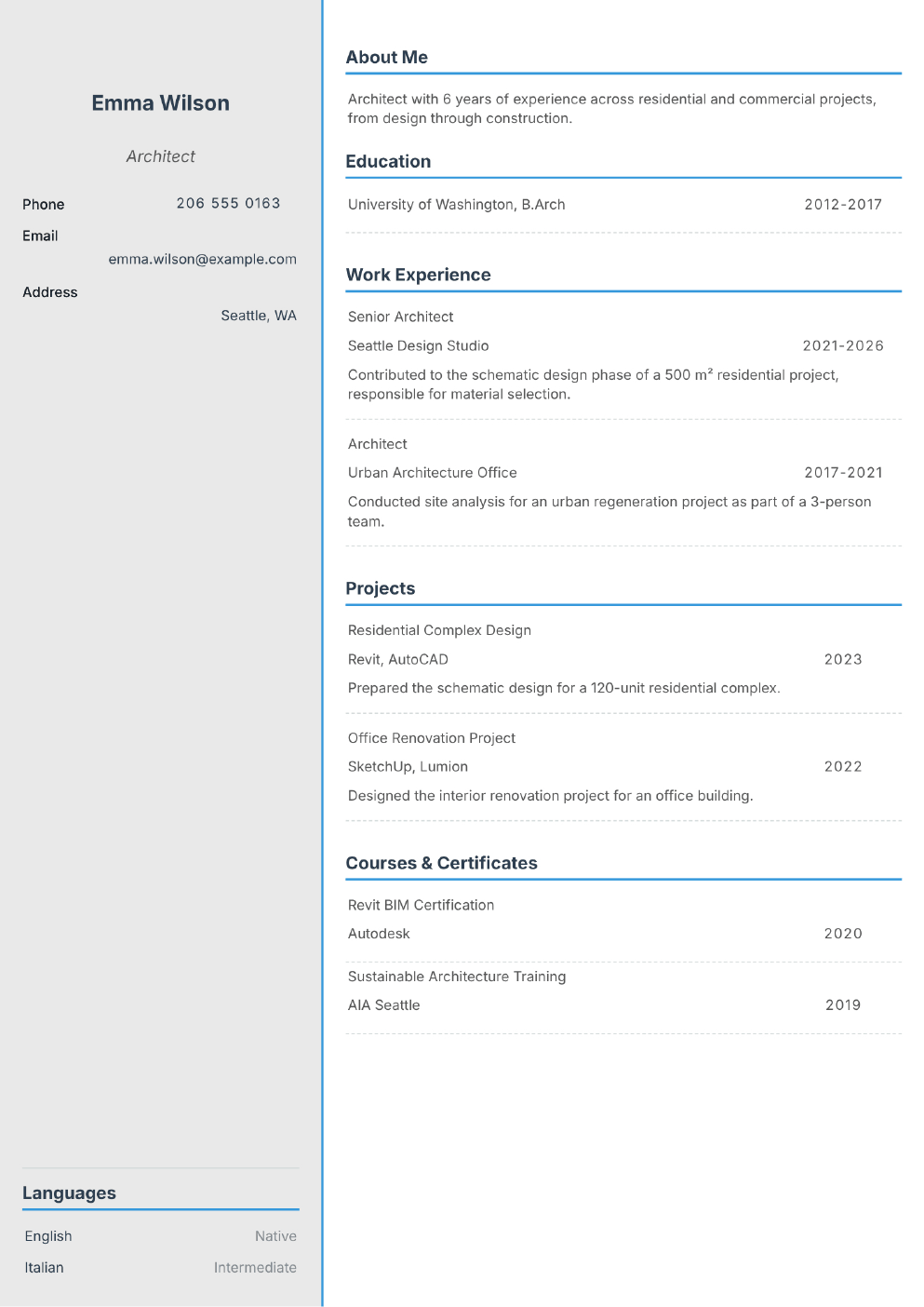Click the Education heading
The width and height of the screenshot is (924, 1307).
388,162
